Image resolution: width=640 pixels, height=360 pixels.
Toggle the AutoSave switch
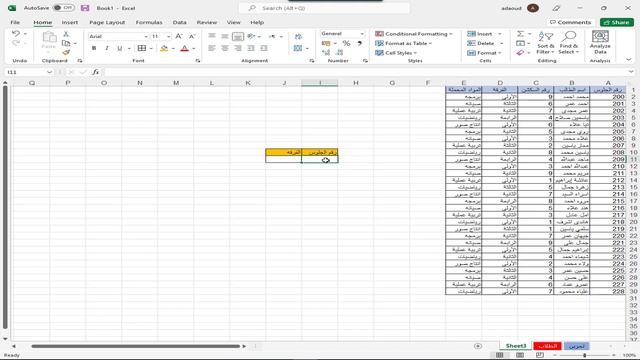coord(63,8)
